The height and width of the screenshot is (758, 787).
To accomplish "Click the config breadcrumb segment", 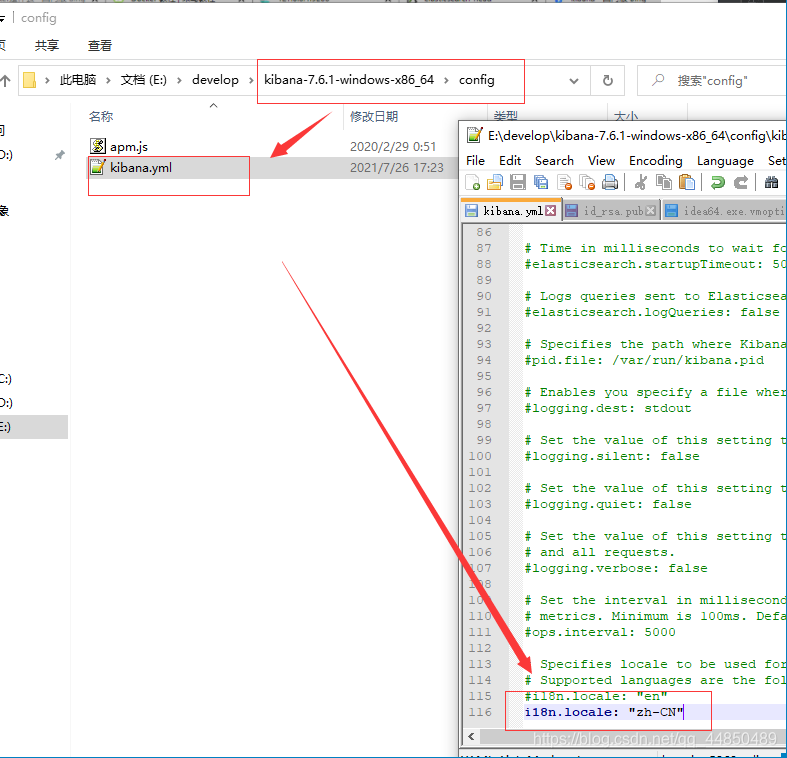I will coord(477,80).
